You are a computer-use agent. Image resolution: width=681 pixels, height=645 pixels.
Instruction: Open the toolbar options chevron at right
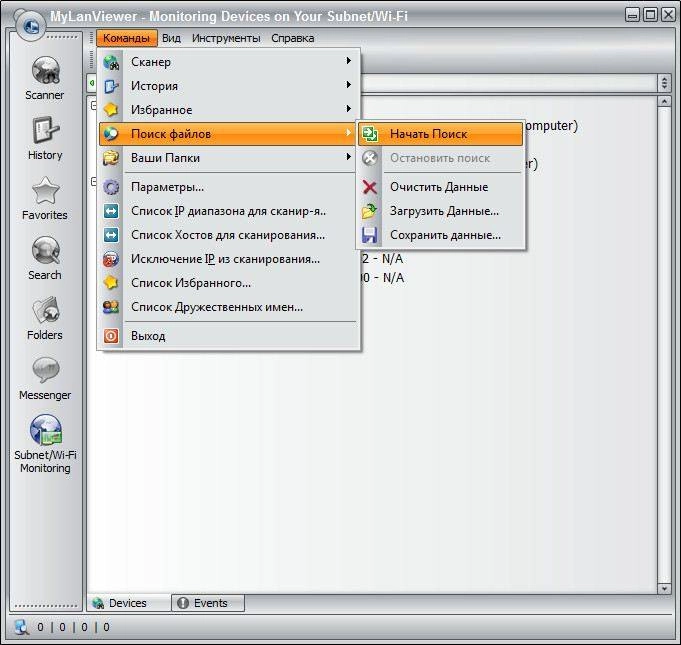pyautogui.click(x=664, y=83)
